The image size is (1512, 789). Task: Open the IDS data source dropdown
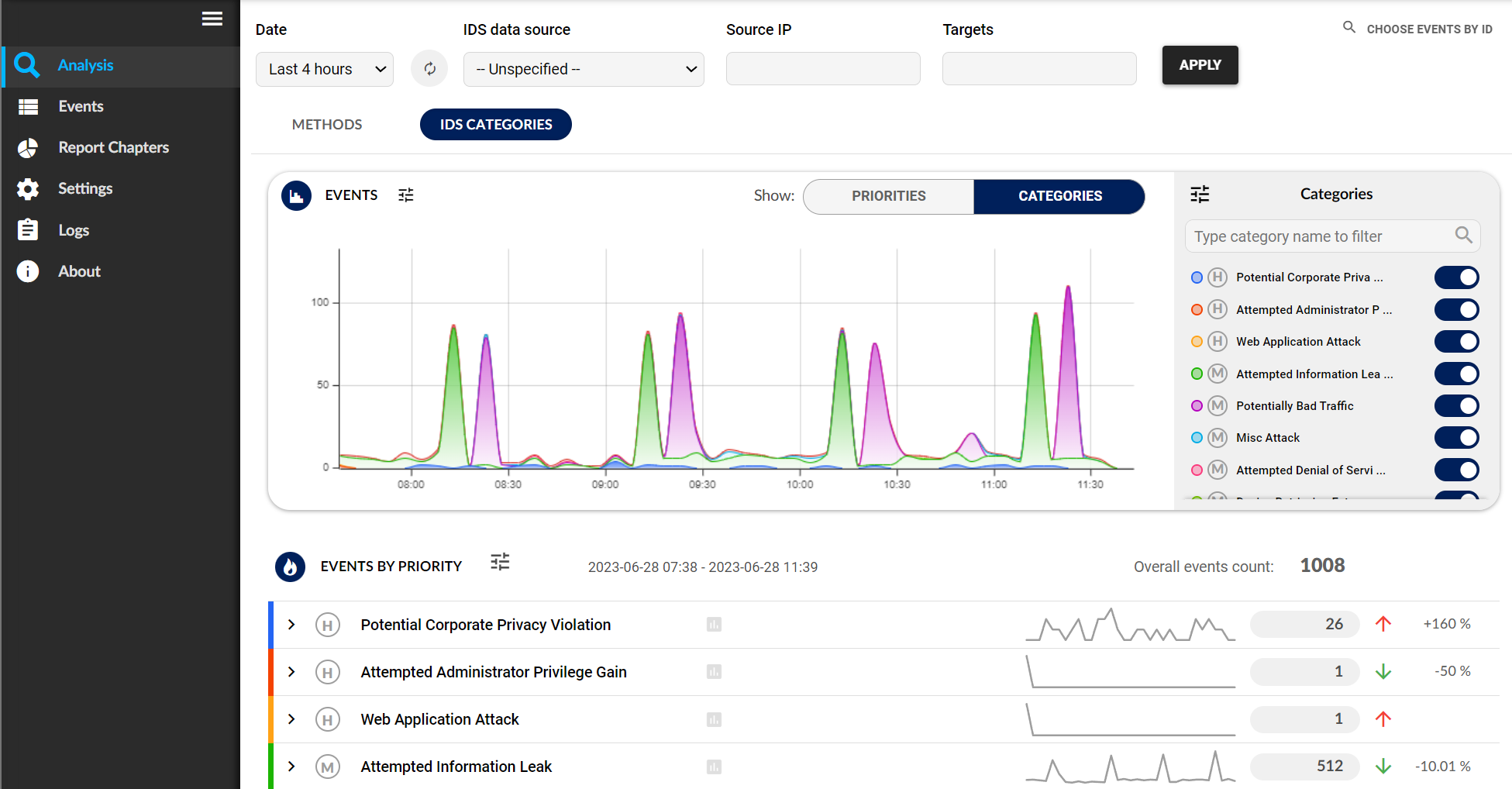[584, 69]
